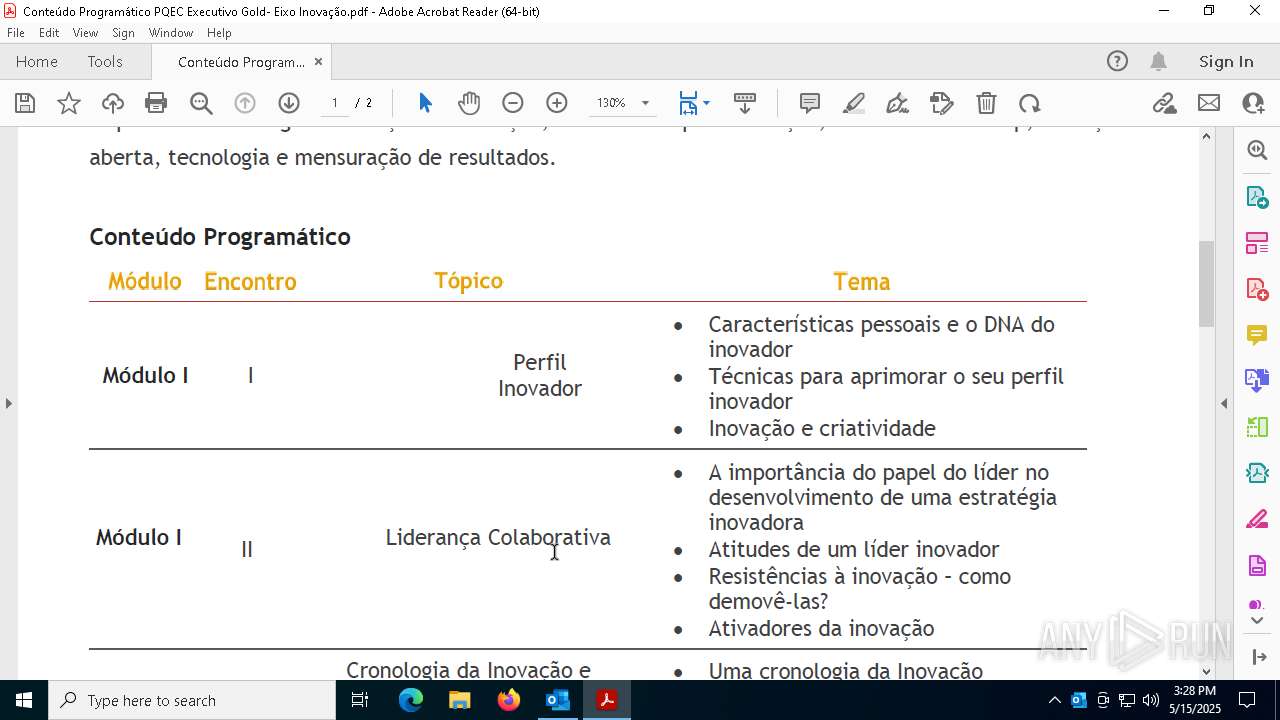Open Firefox from the taskbar
Viewport: 1280px width, 720px height.
tap(509, 700)
